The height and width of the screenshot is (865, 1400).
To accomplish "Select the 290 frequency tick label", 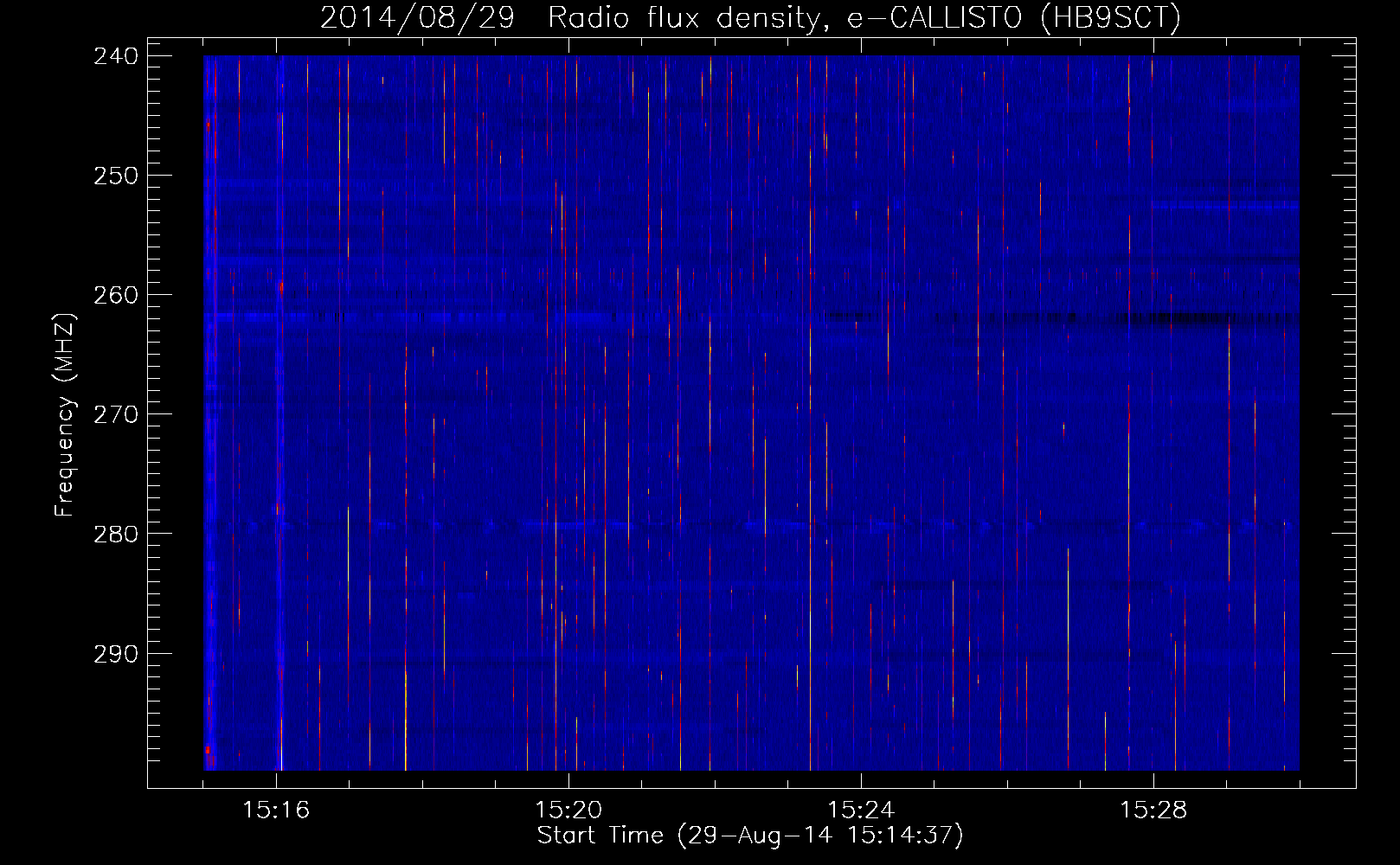I will click(116, 654).
